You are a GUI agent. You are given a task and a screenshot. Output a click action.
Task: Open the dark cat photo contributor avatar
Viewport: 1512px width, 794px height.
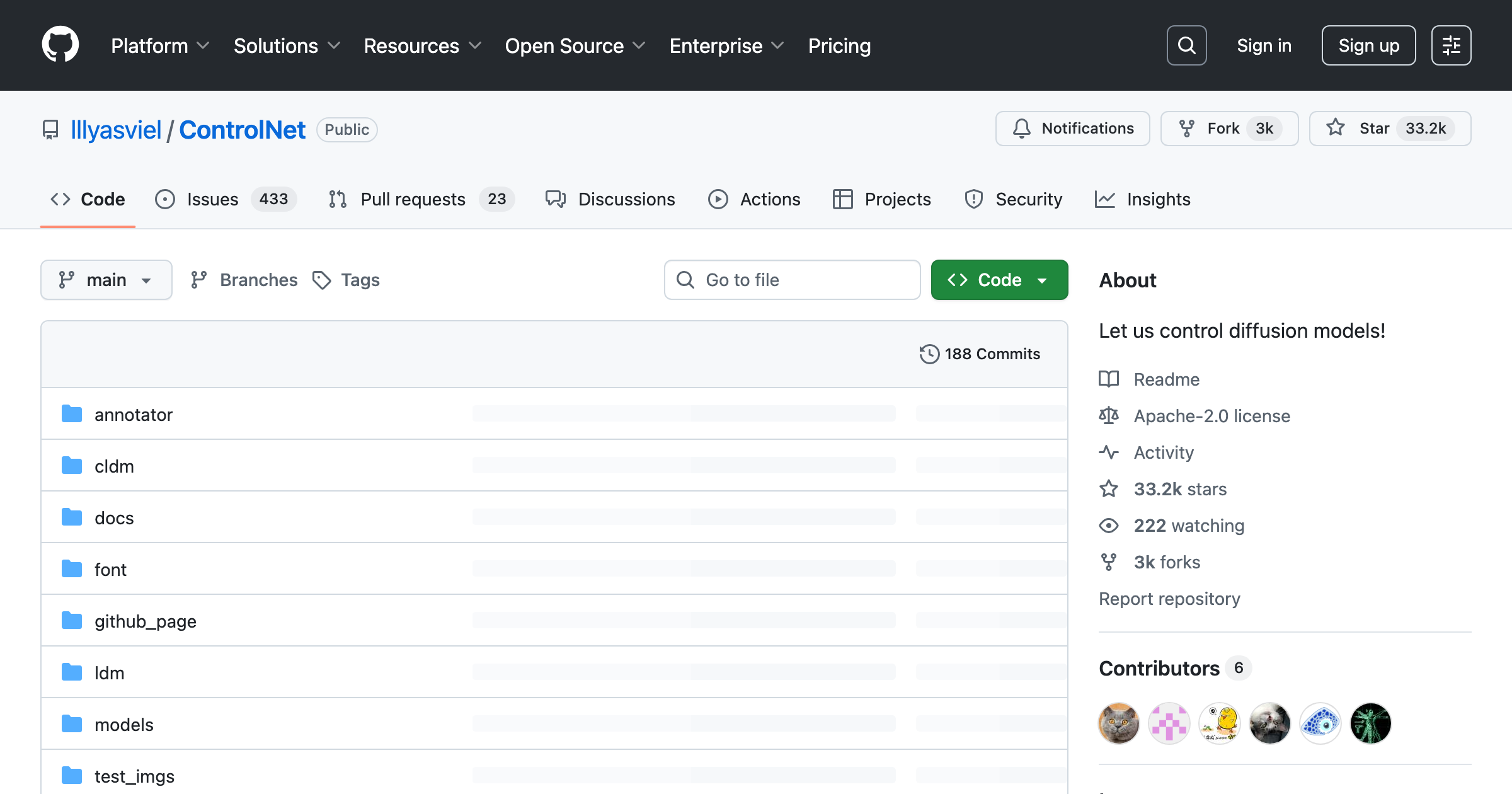point(1270,723)
